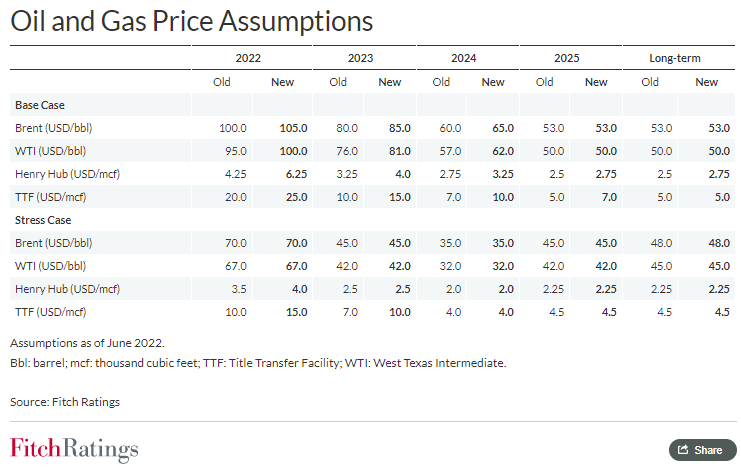Click the Stress Case section label
This screenshot has width=741, height=470.
coord(43,219)
